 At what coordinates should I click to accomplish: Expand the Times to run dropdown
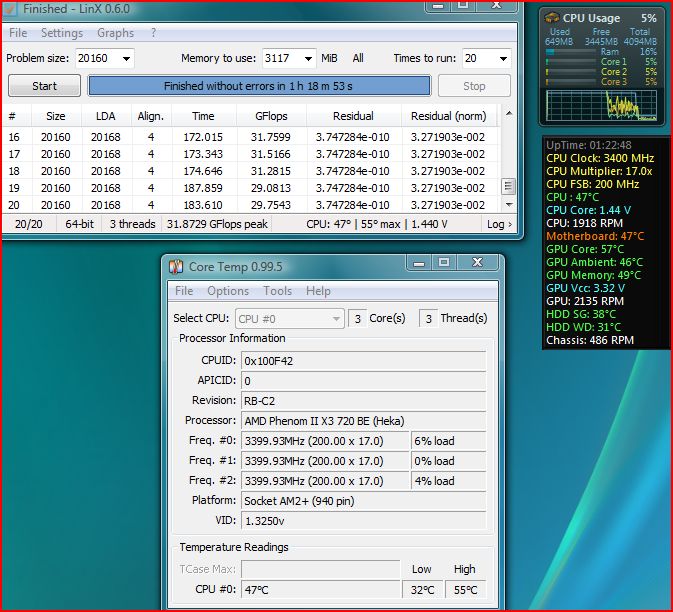click(x=503, y=58)
